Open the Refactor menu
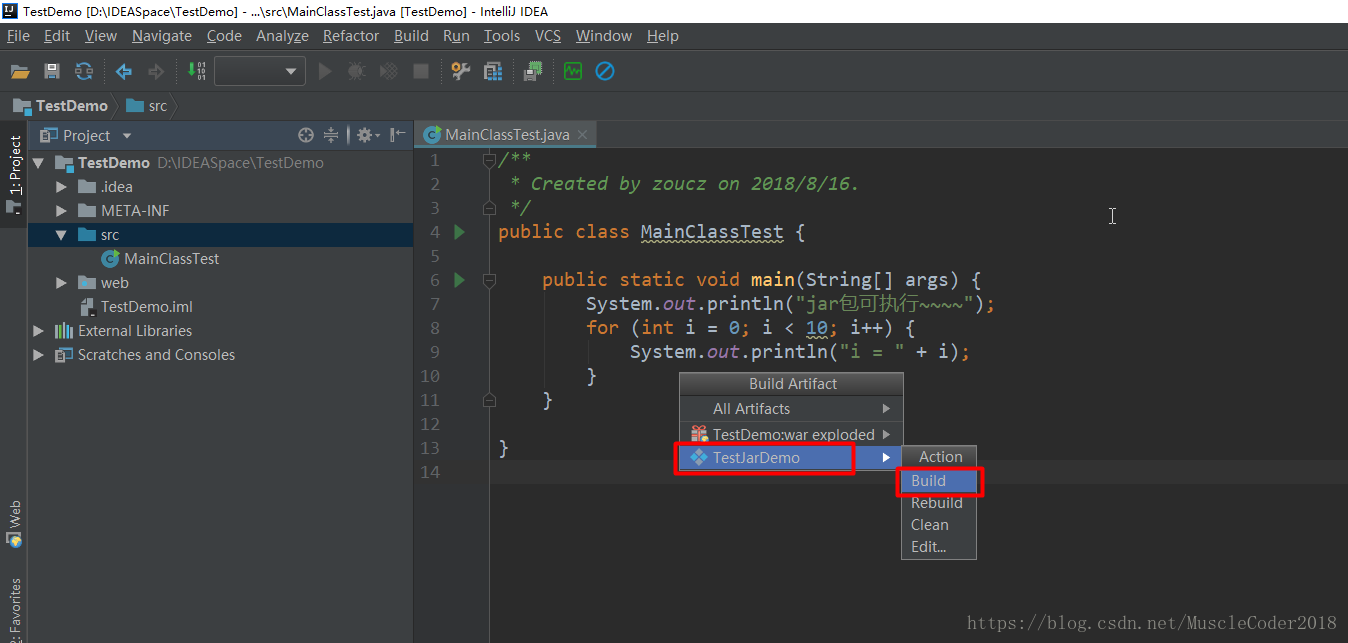Image resolution: width=1348 pixels, height=643 pixels. pos(350,36)
